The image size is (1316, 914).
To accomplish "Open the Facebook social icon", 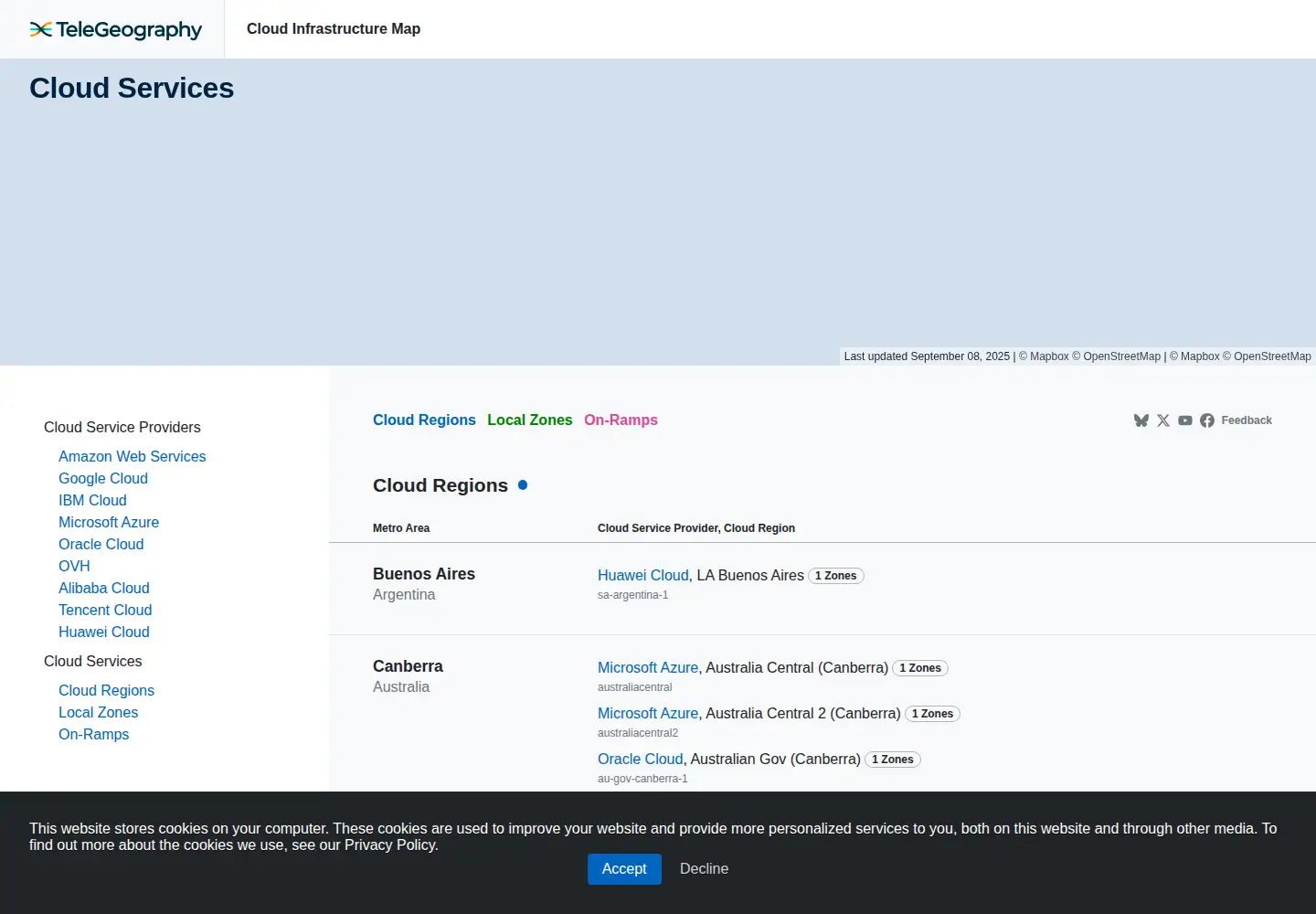I will [1207, 420].
